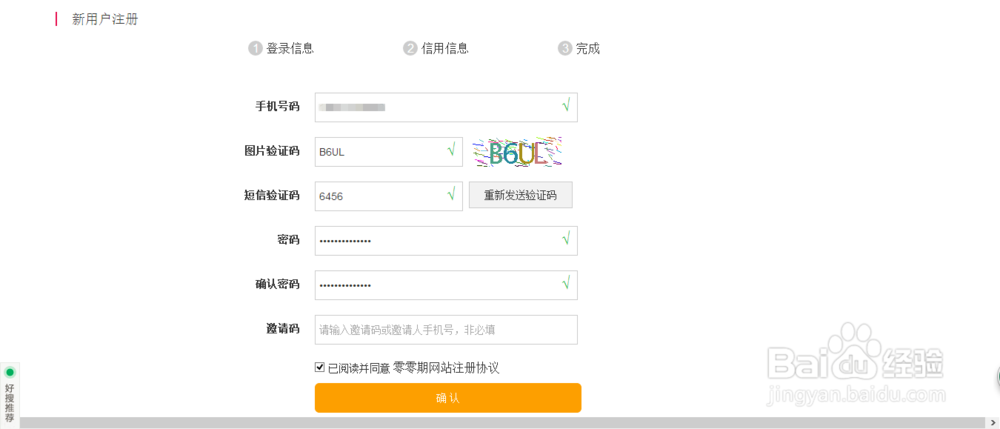
Task: Click the 短信验证码 input containing 6456
Action: (x=389, y=196)
